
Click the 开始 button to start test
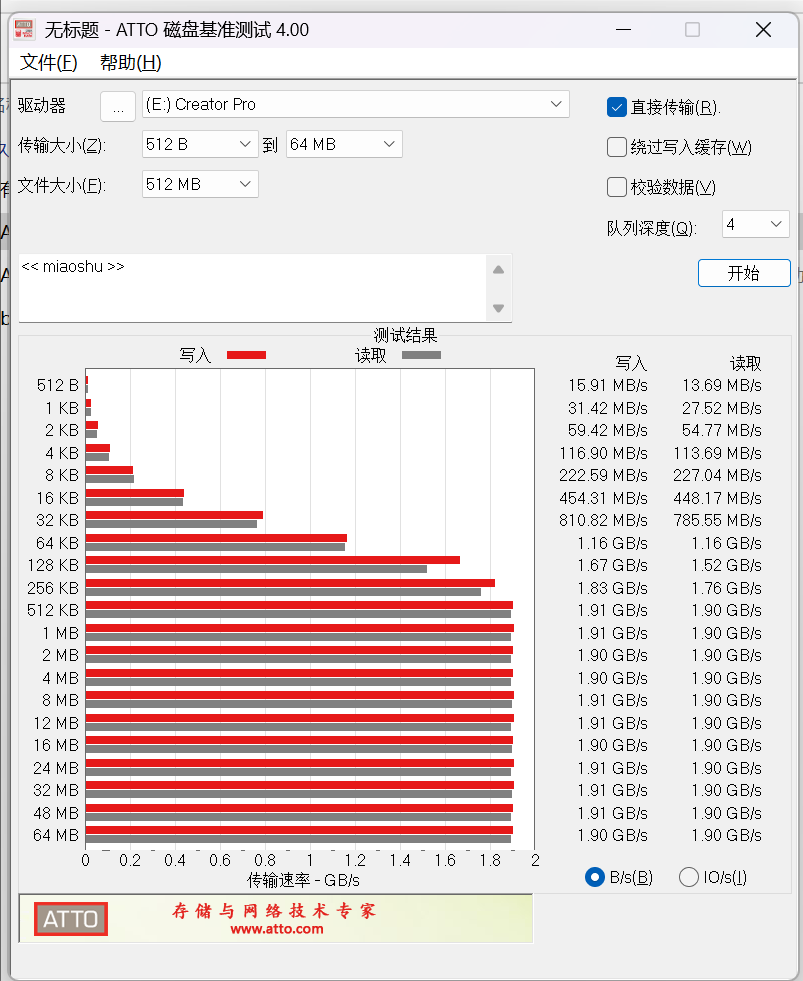tap(744, 273)
